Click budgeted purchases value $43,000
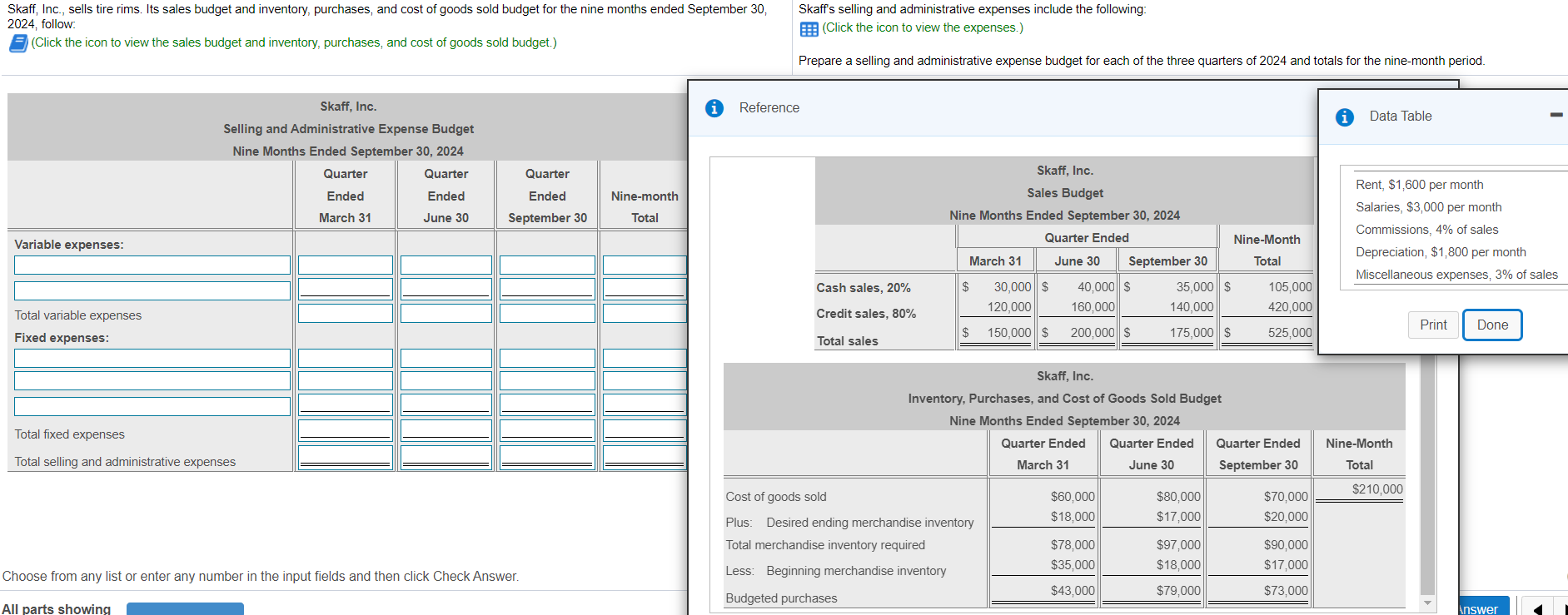 coord(1073,591)
